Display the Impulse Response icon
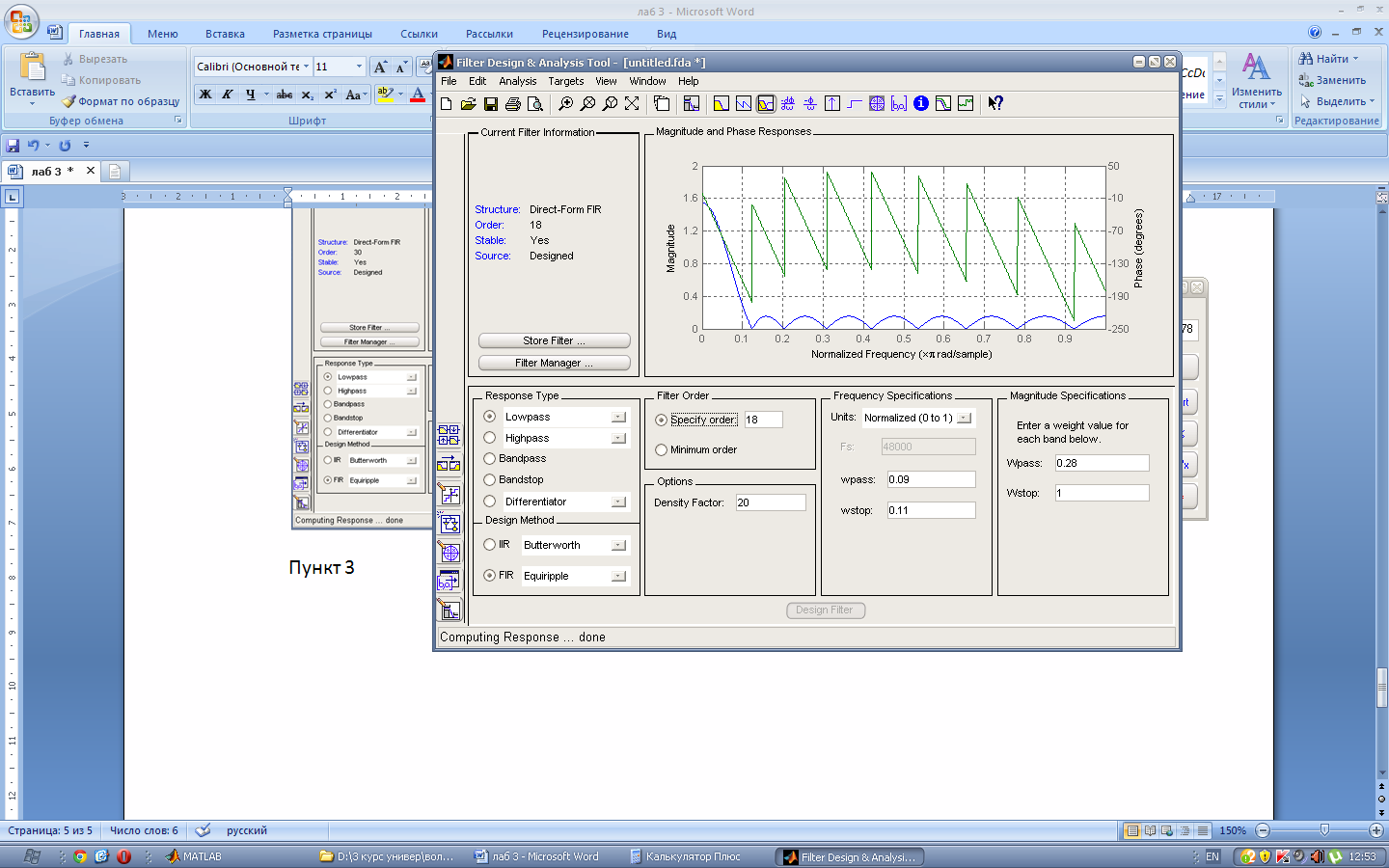1389x868 pixels. pyautogui.click(x=832, y=103)
